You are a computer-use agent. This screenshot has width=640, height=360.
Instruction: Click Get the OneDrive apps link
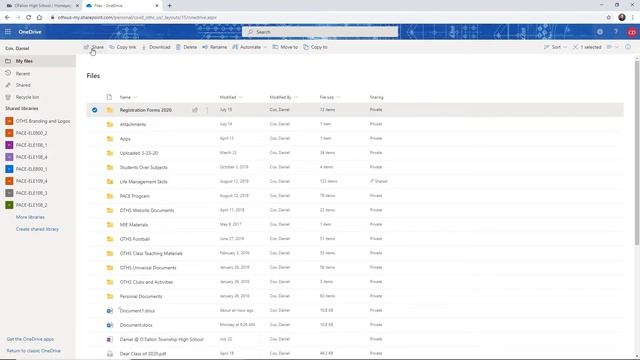[x=30, y=339]
